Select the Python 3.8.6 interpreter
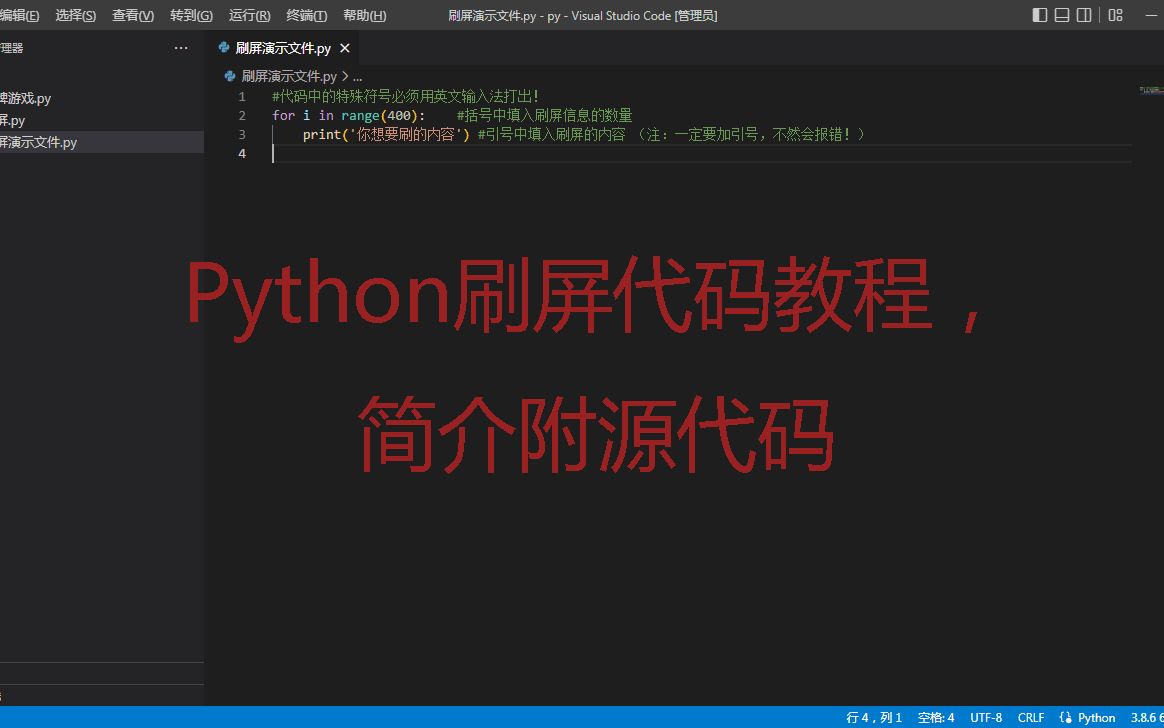 pos(1148,717)
